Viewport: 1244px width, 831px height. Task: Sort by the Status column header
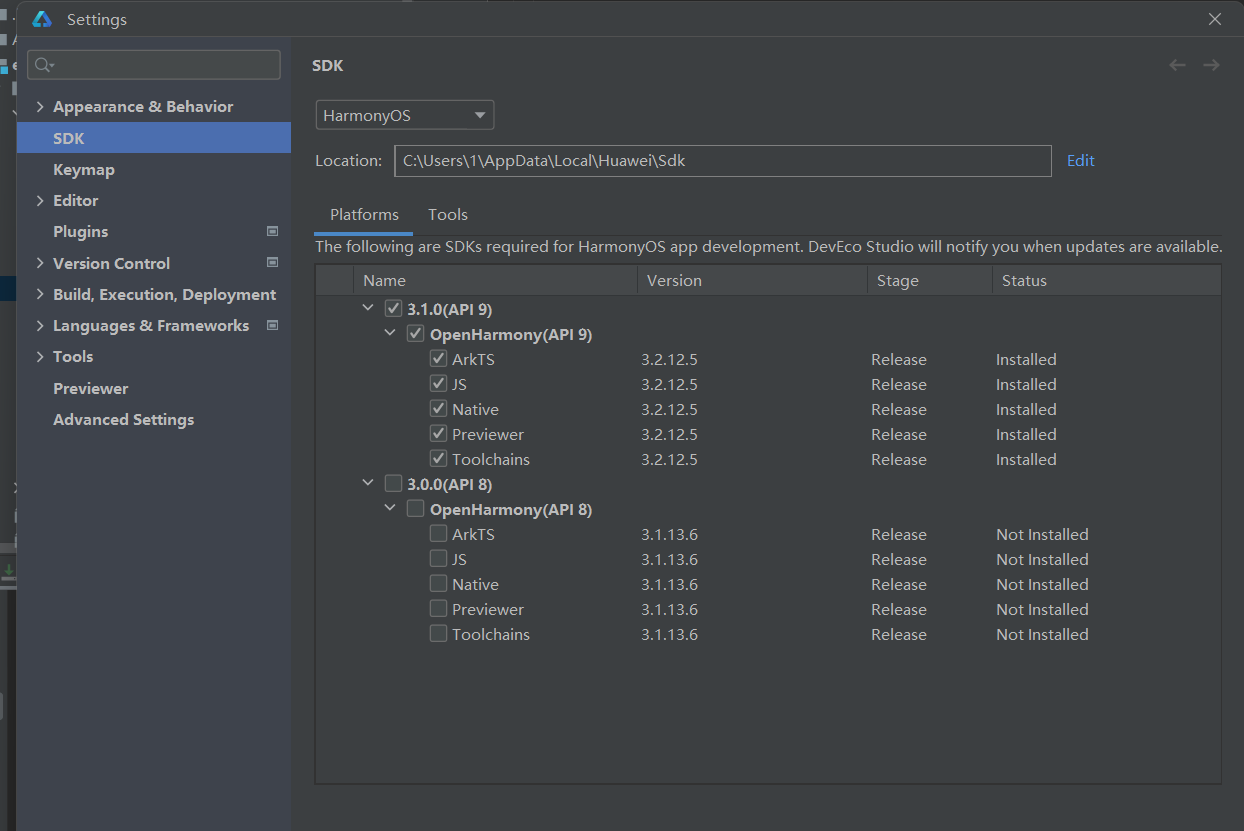point(1106,280)
